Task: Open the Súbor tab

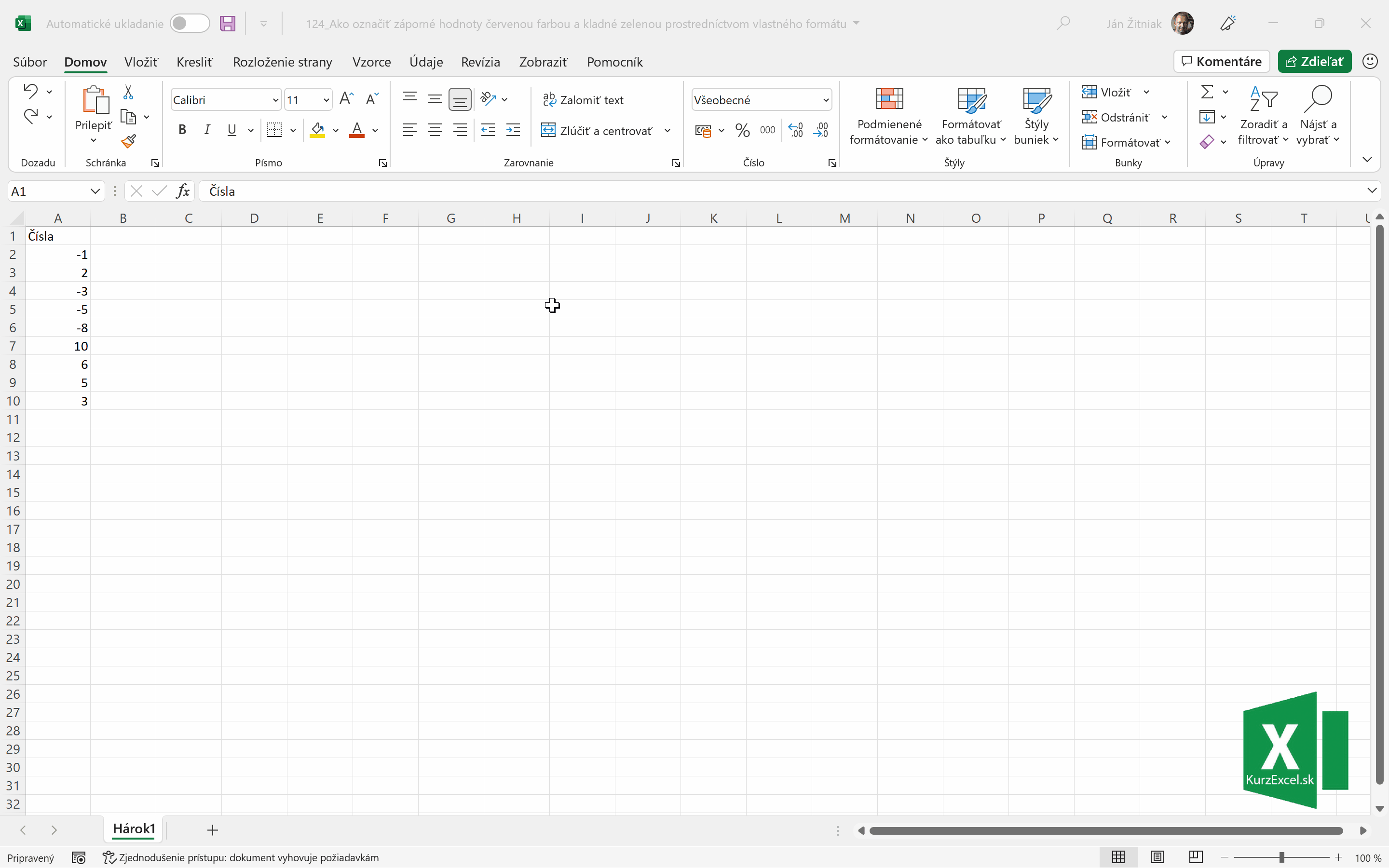Action: click(x=30, y=61)
